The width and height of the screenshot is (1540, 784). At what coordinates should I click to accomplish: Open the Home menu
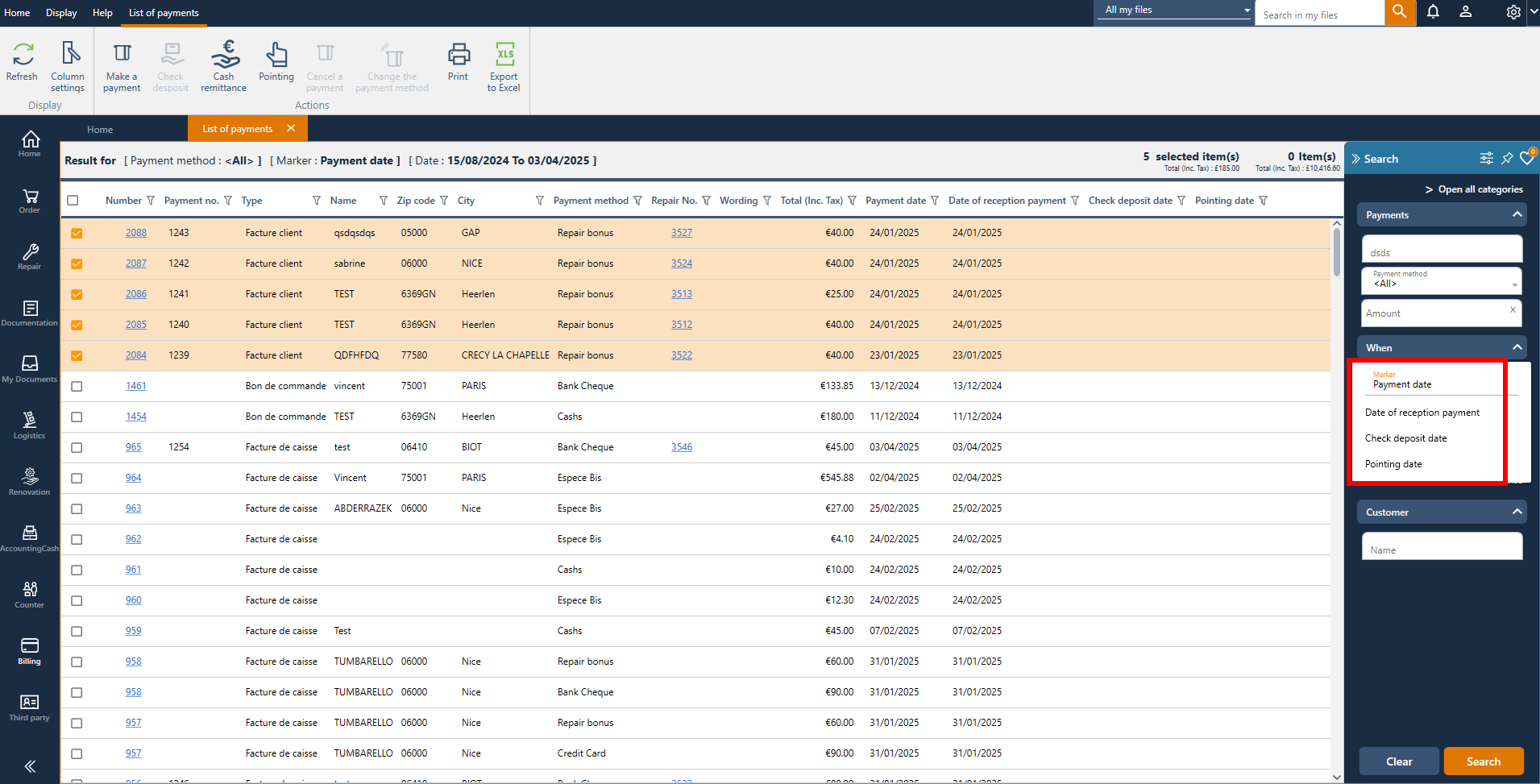[x=17, y=13]
